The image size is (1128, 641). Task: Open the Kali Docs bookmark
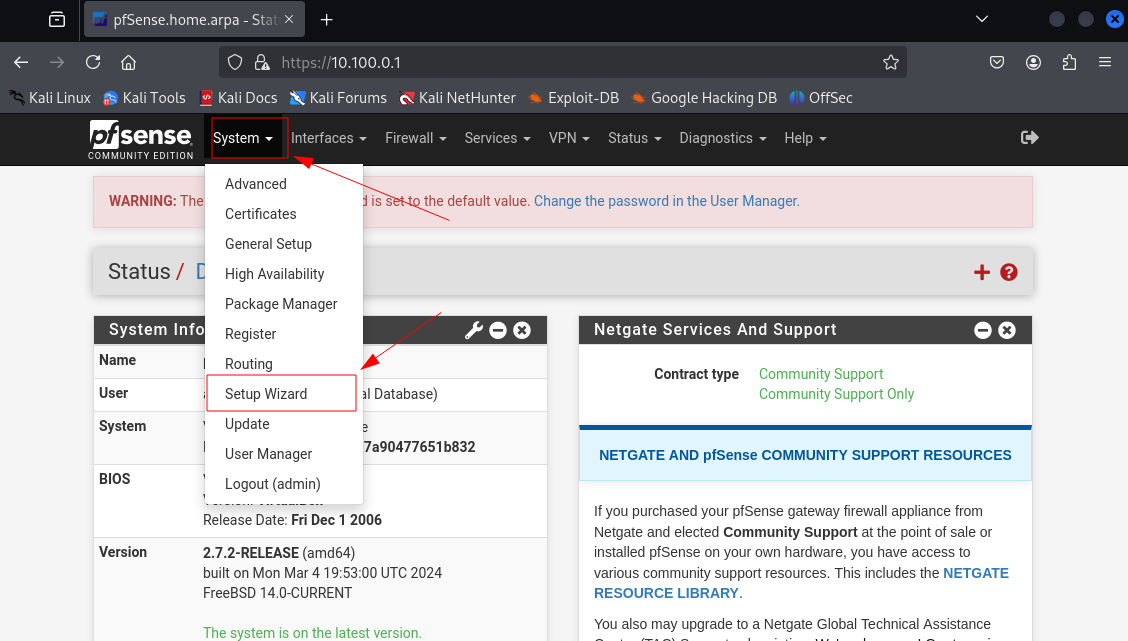[238, 98]
